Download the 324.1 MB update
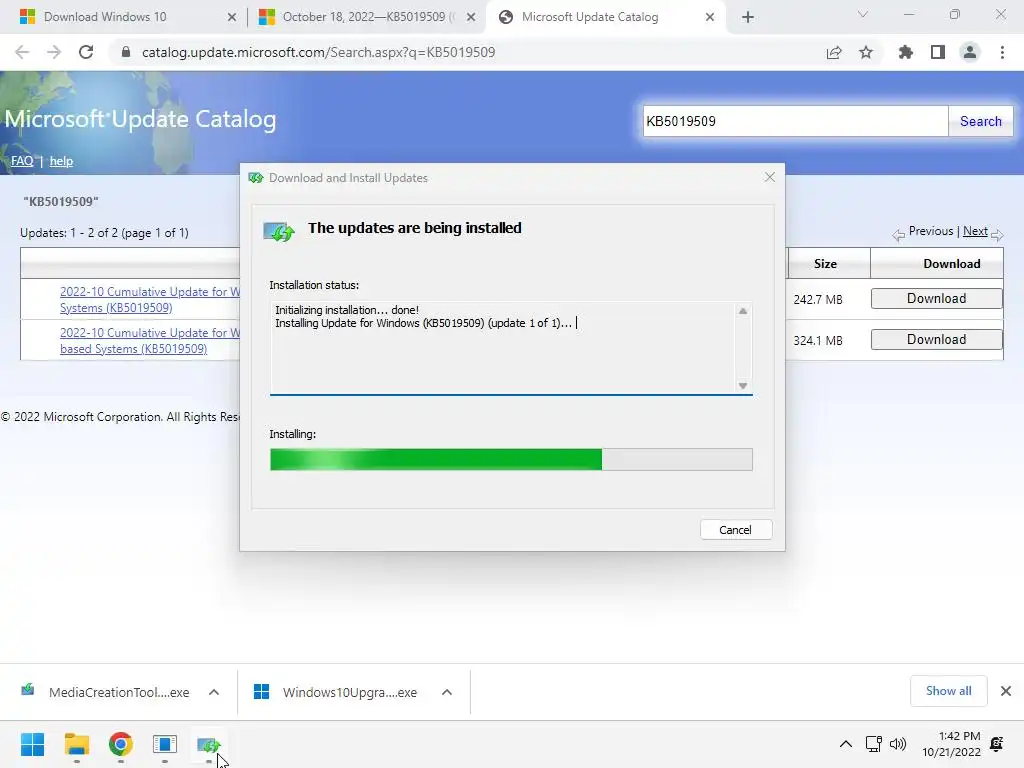This screenshot has width=1024, height=768. (936, 340)
